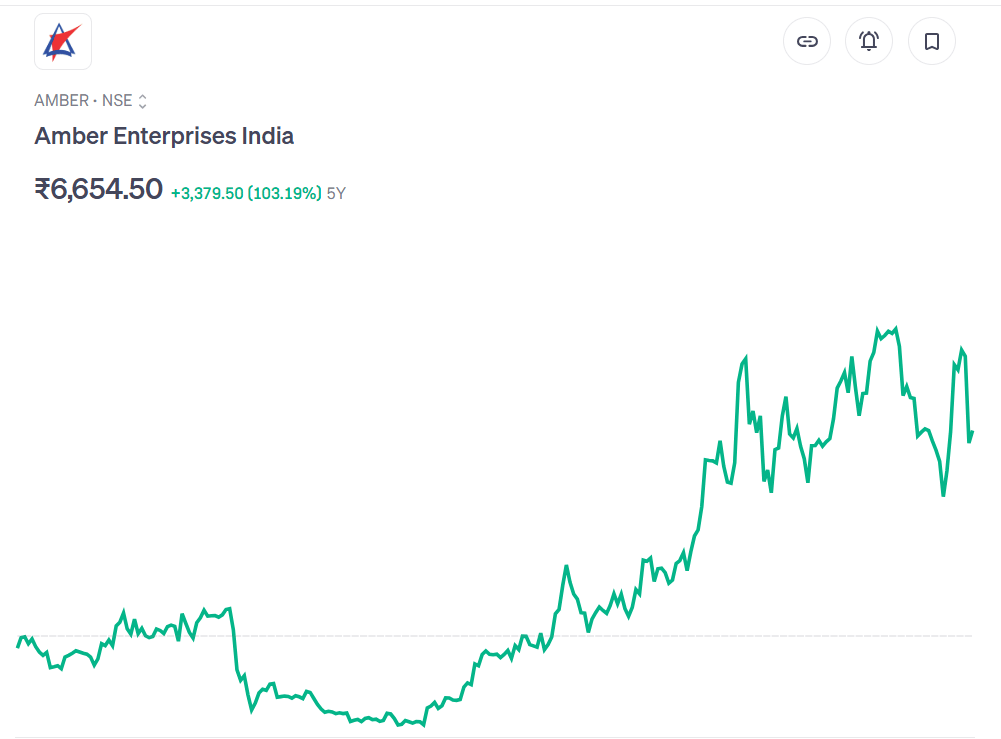
Task: Bookmark this stock to the watchlist
Action: 931,42
